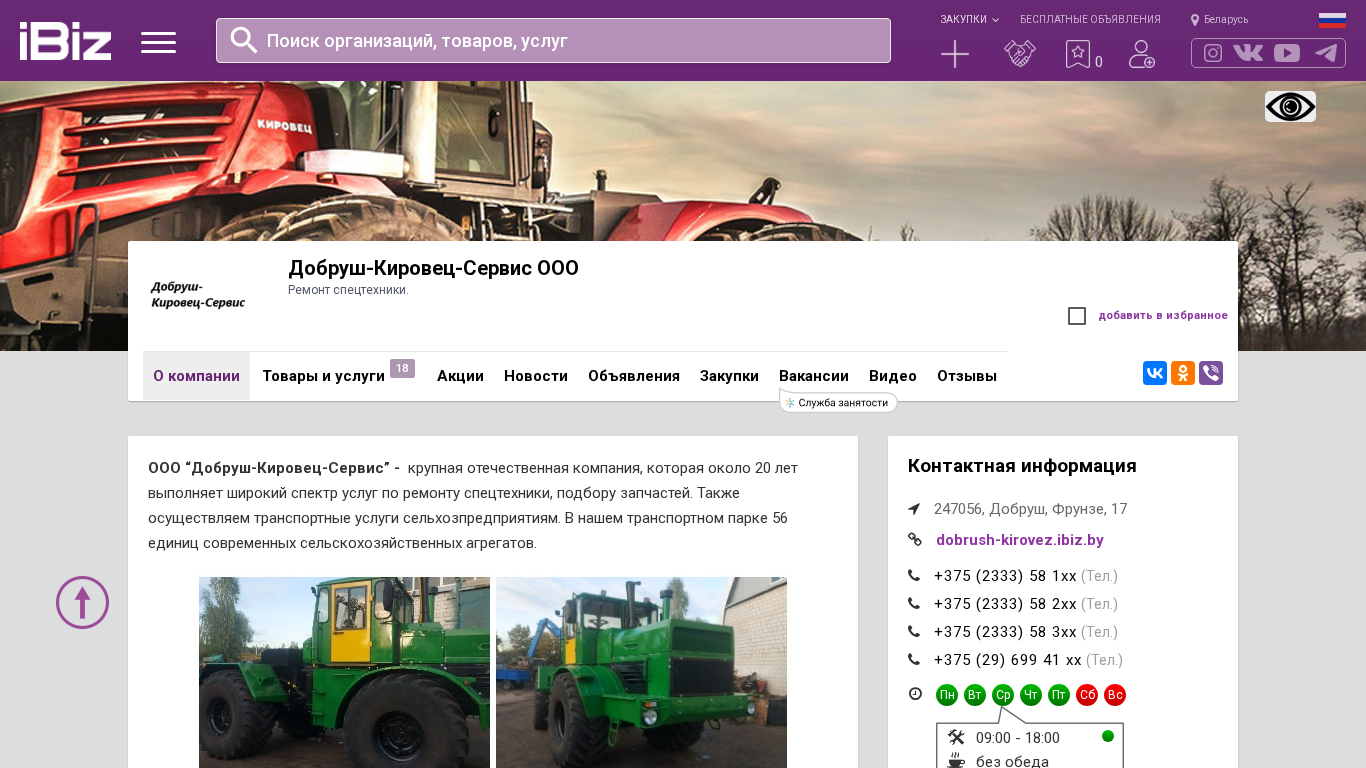Viewport: 1366px width, 768px height.
Task: Switch to the Новости tab
Action: [x=536, y=376]
